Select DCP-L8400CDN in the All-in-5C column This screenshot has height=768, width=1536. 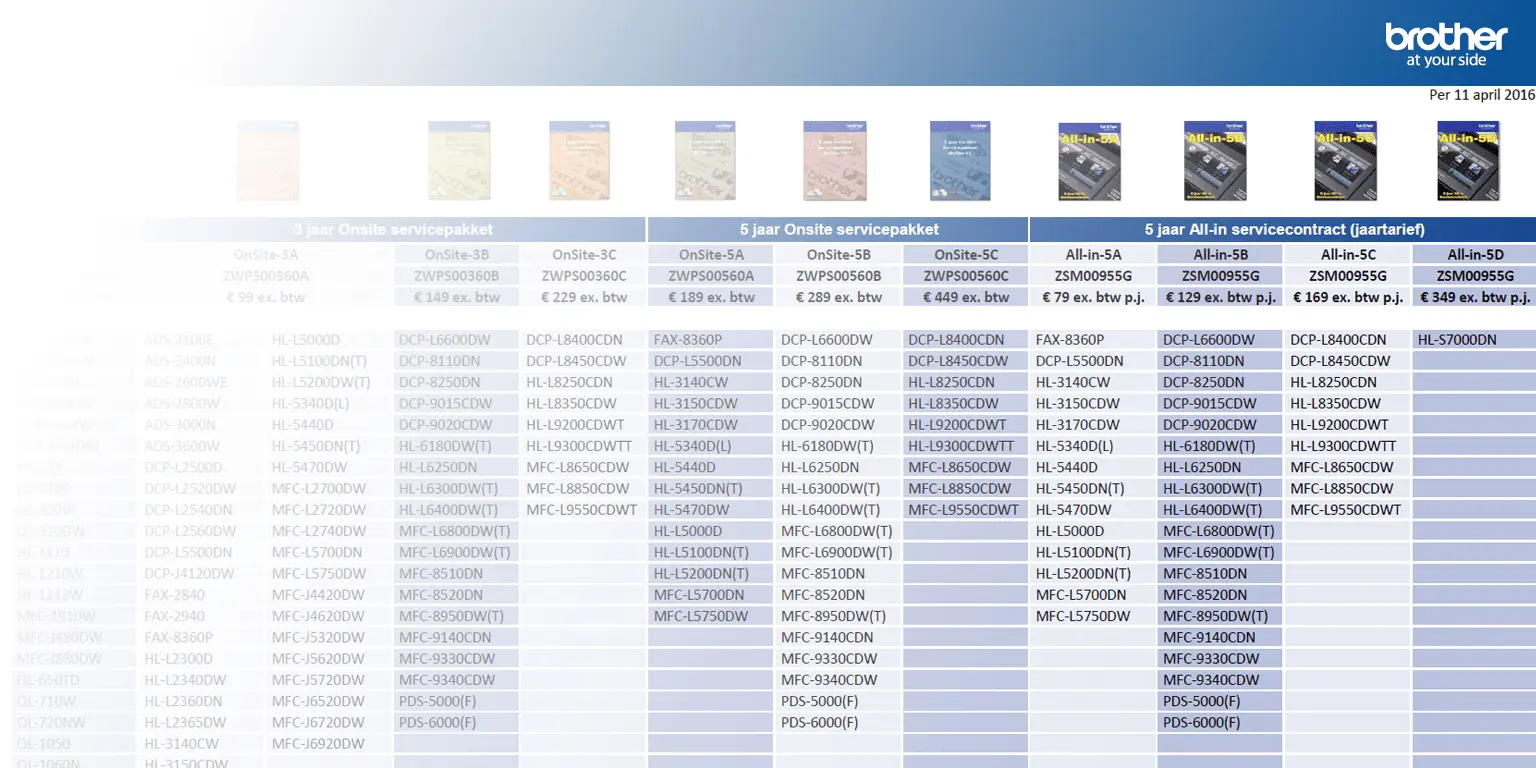coord(1338,340)
